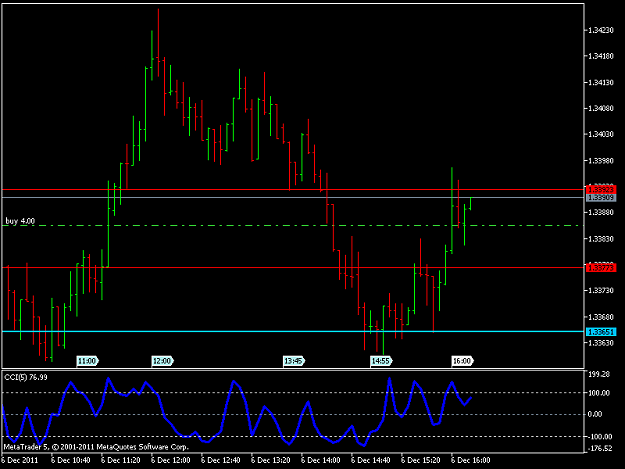625x469 pixels.
Task: Select the green dashed buy order line
Action: pos(293,226)
